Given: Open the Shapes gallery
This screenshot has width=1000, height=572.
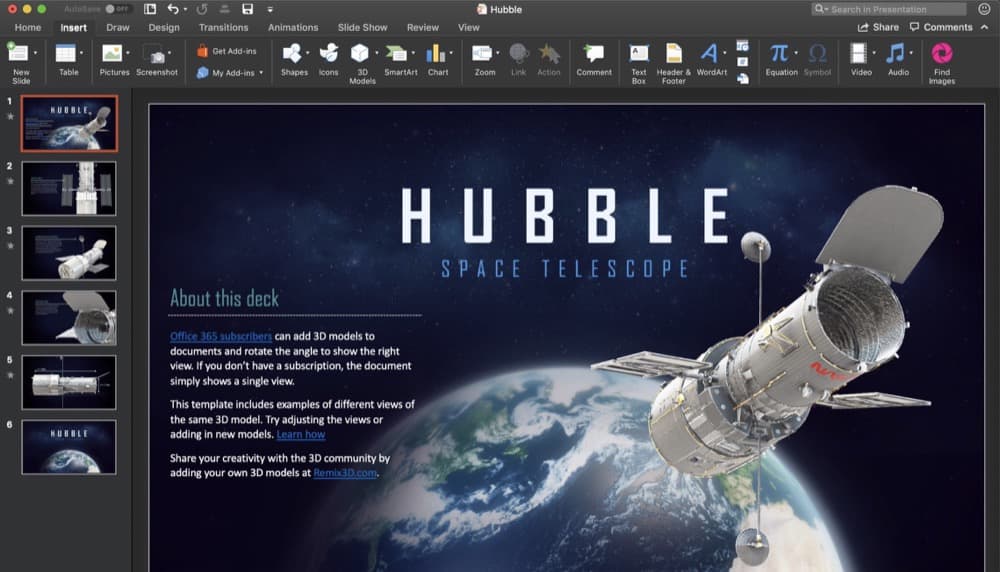Looking at the screenshot, I should 292,54.
